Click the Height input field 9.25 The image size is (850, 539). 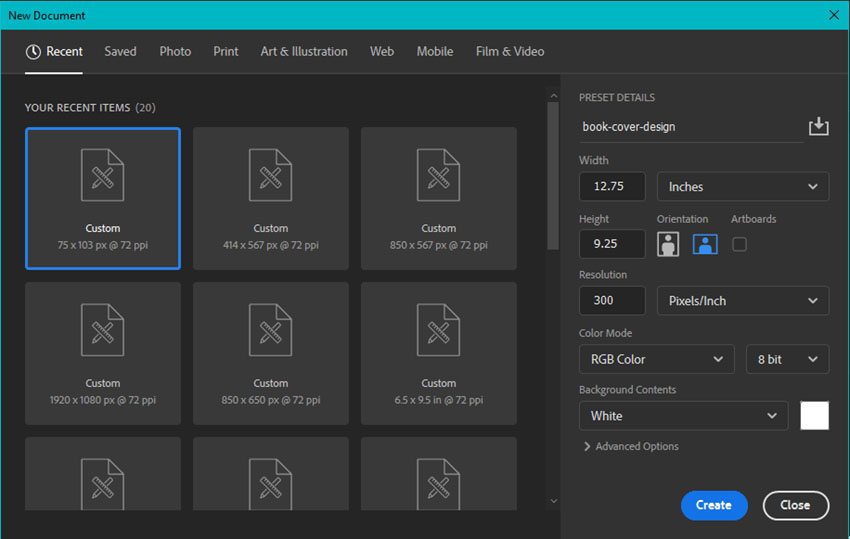pos(612,244)
